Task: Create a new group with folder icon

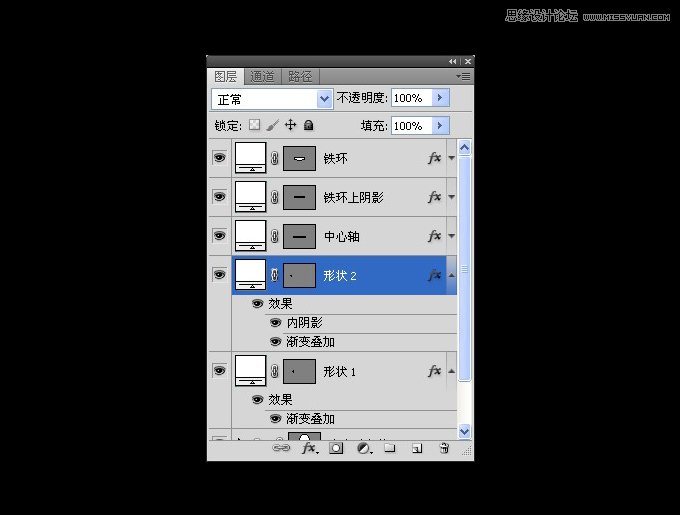Action: [x=390, y=448]
